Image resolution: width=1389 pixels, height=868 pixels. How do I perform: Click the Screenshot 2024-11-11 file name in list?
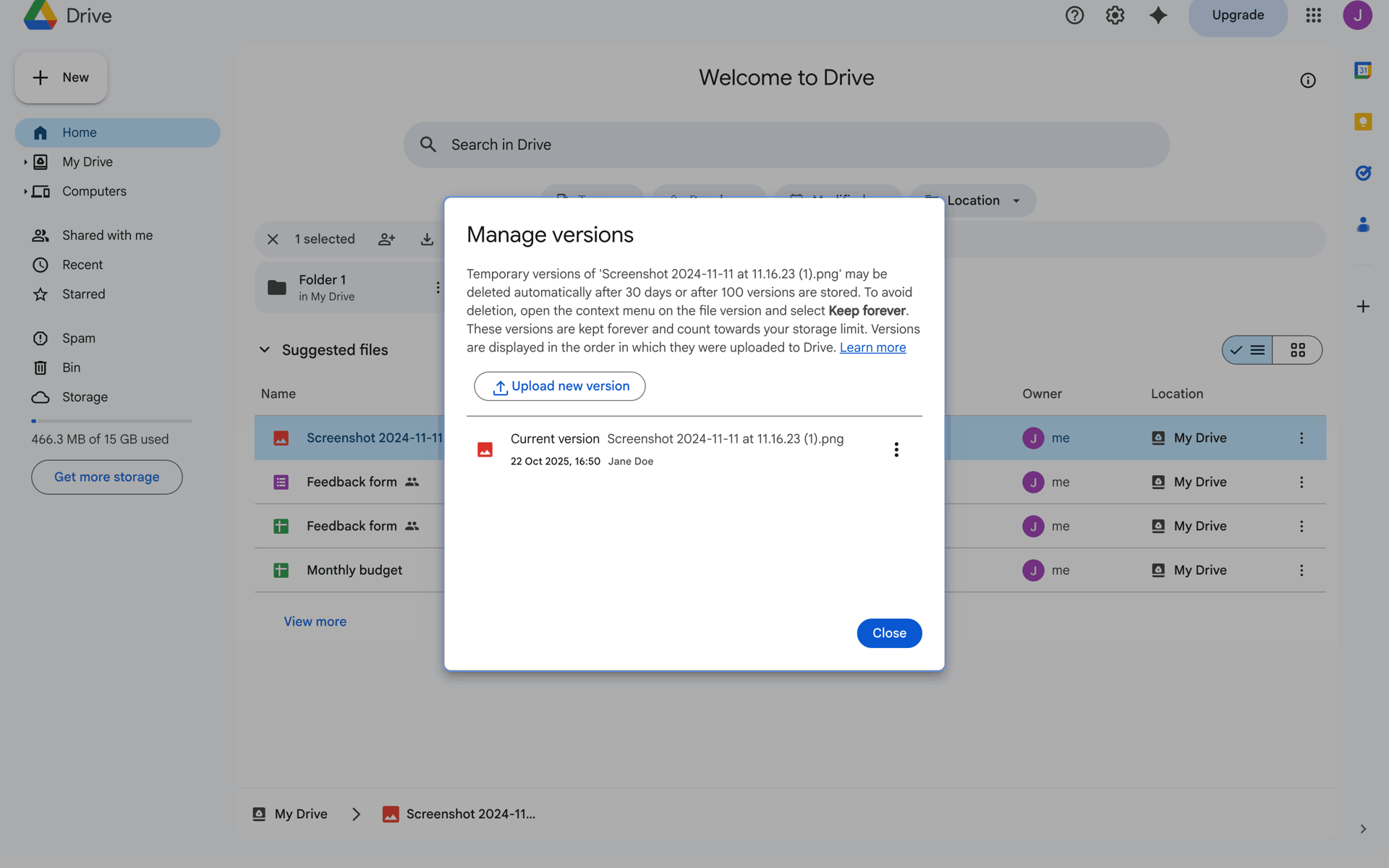point(374,438)
